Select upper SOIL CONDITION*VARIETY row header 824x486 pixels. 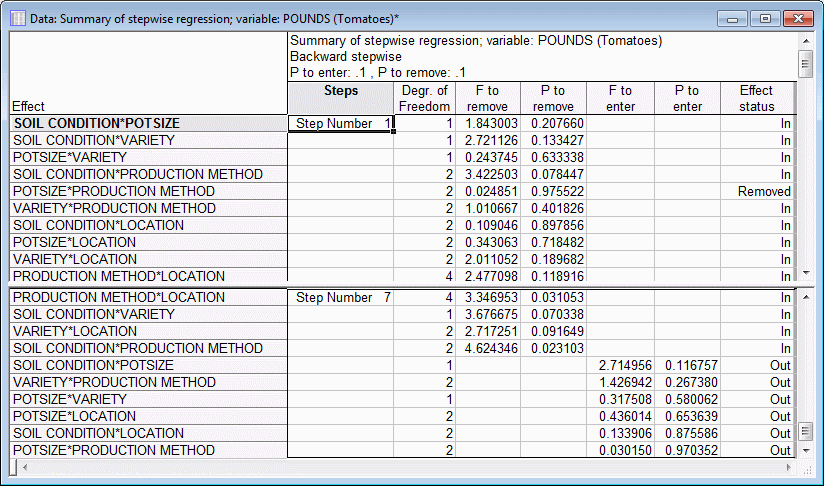pyautogui.click(x=148, y=140)
